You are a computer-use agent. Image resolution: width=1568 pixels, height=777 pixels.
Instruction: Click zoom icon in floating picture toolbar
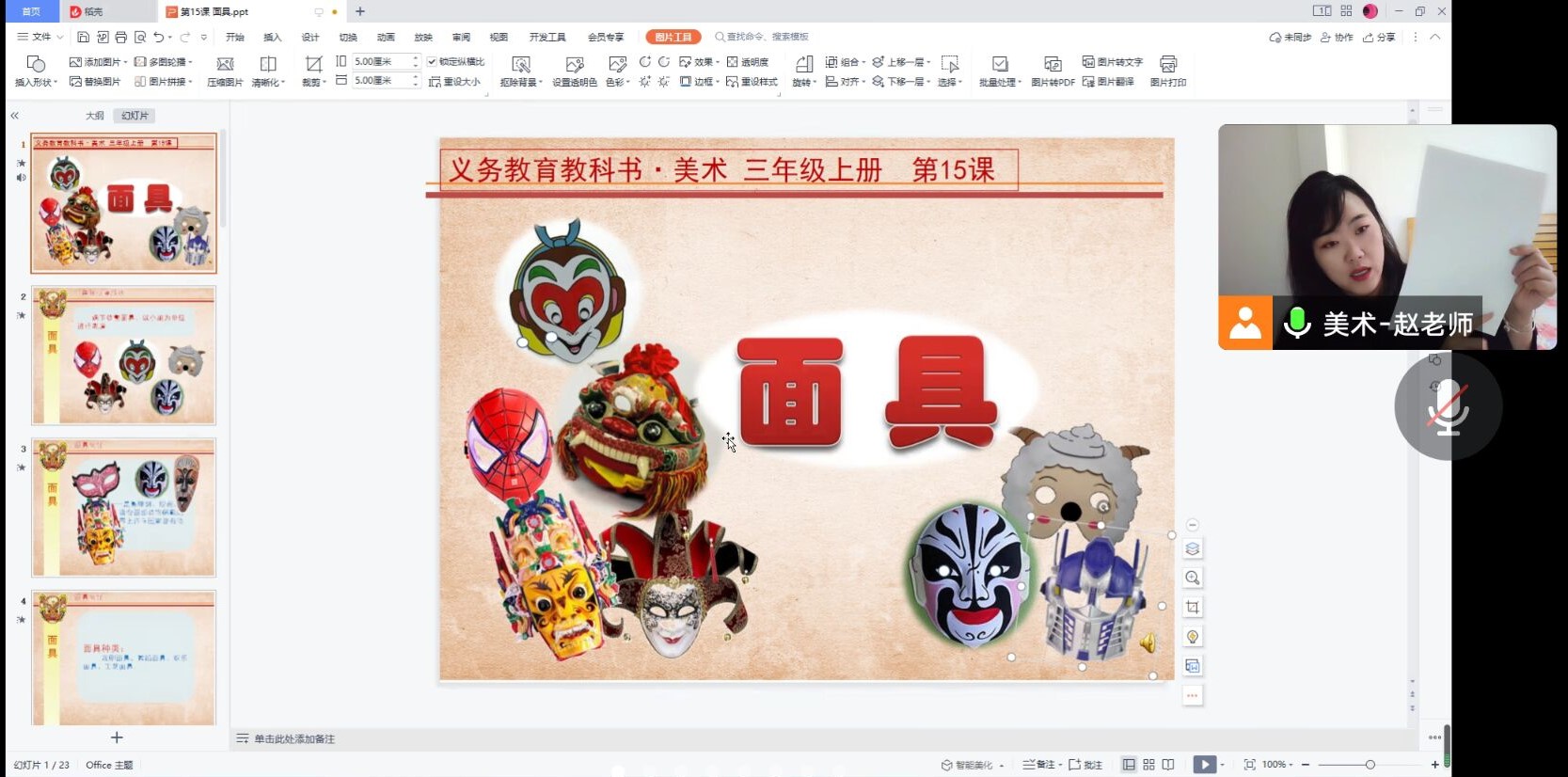click(x=1193, y=579)
